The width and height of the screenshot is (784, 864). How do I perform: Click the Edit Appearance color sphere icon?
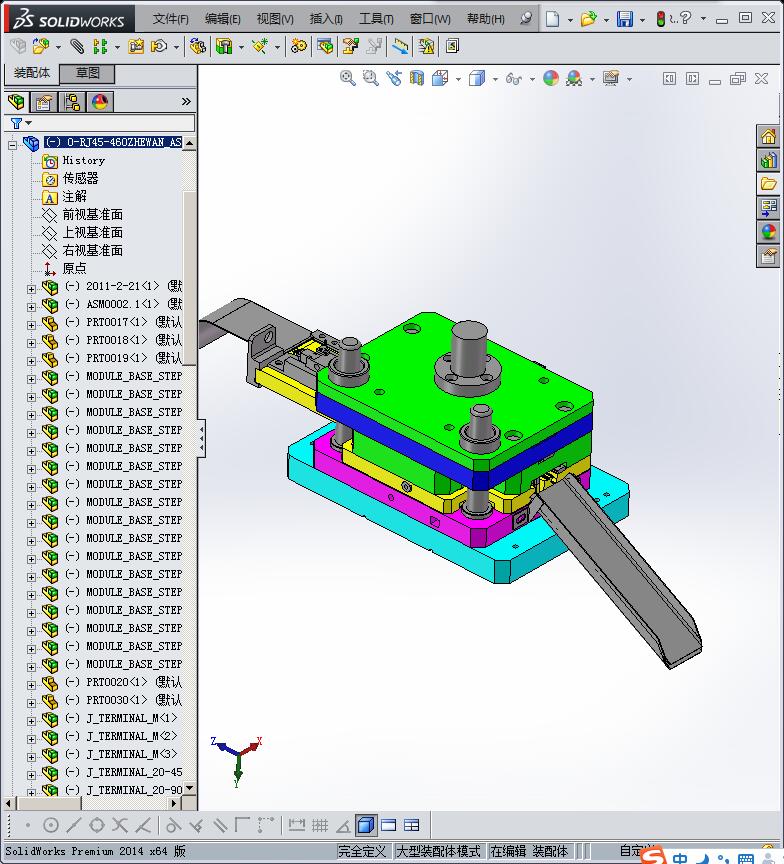click(551, 78)
